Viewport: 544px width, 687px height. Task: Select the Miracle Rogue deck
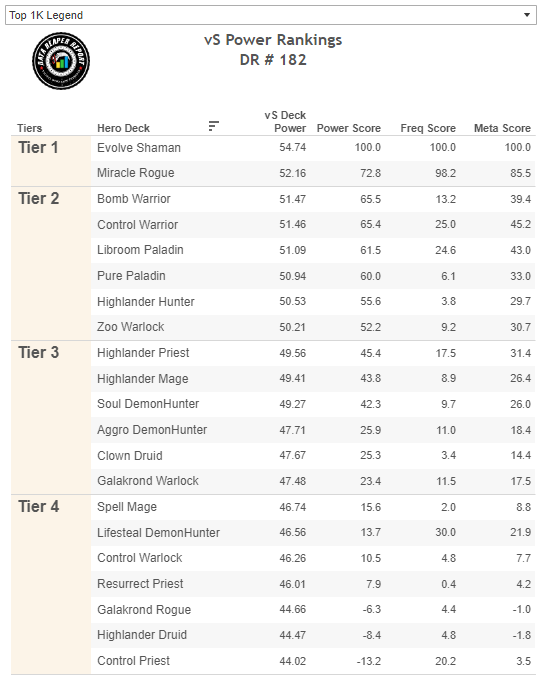(135, 173)
